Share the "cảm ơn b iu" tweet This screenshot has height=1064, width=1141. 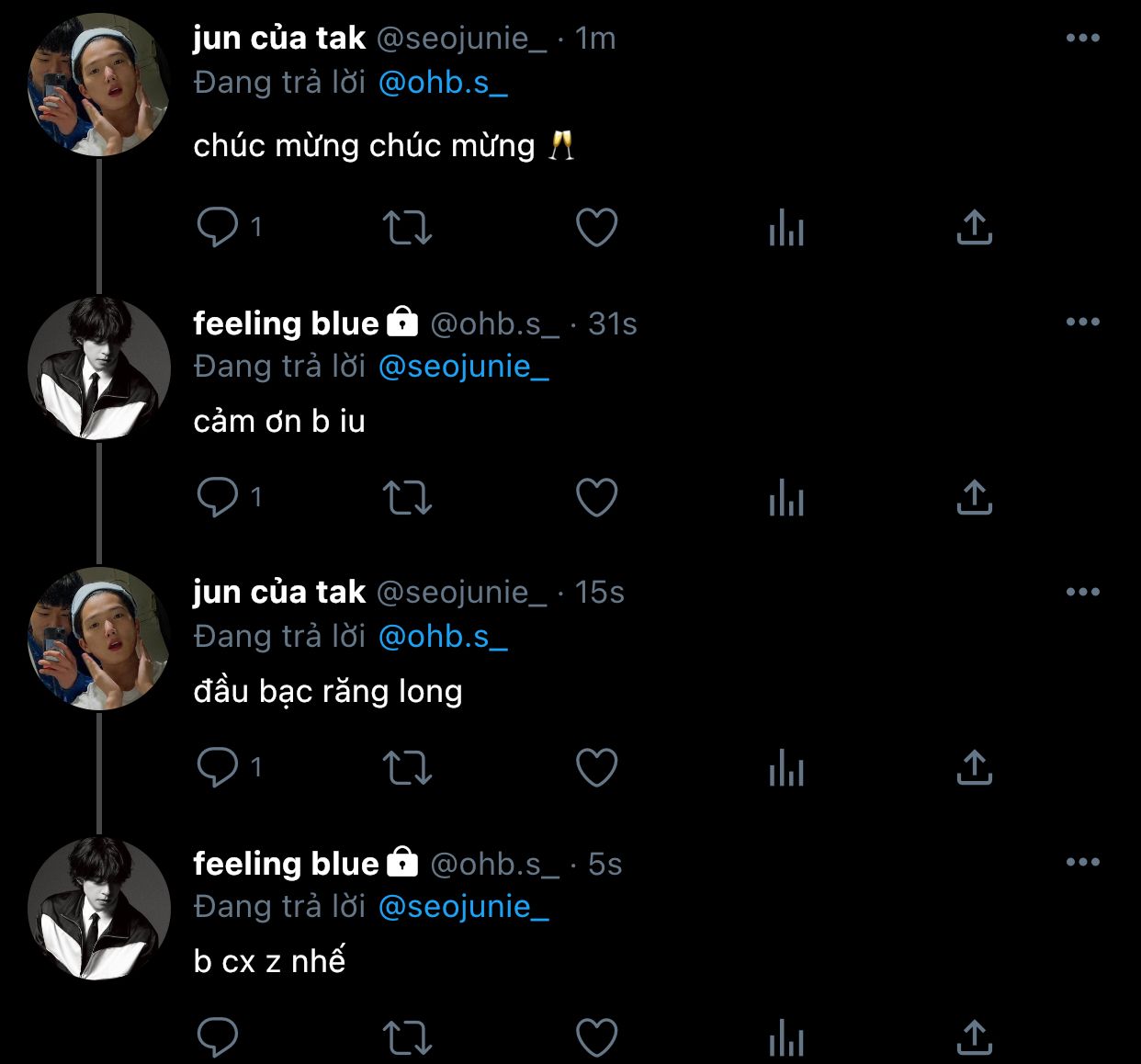974,497
